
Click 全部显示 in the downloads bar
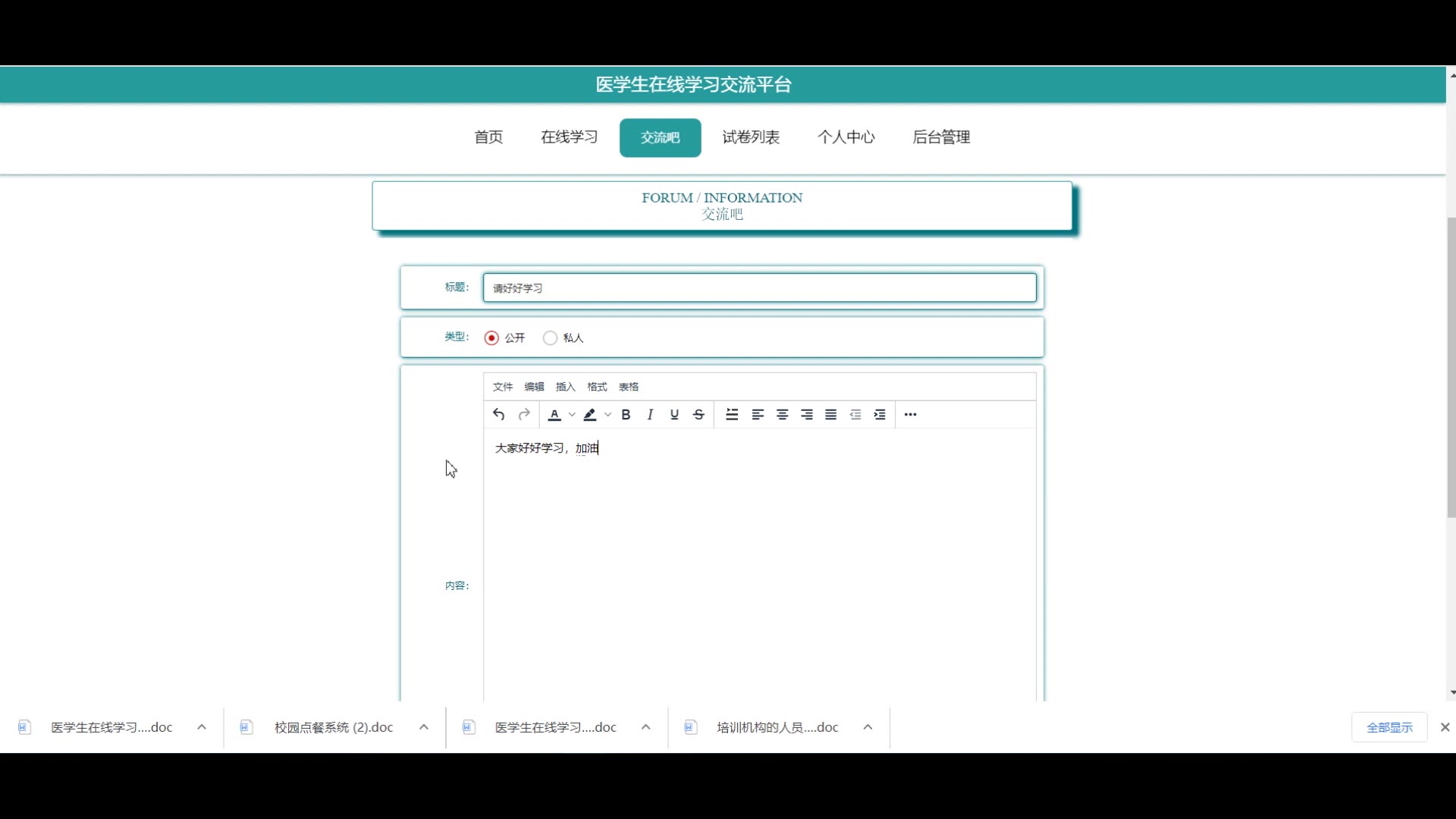click(1389, 726)
